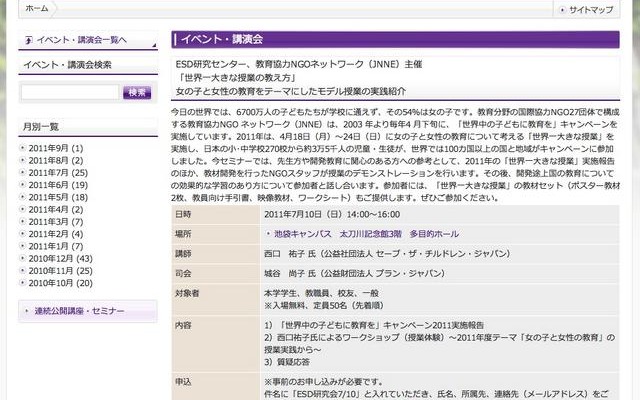Click the arrow icon beside イベント・講演会一覧へ
The image size is (640, 400).
coord(29,40)
